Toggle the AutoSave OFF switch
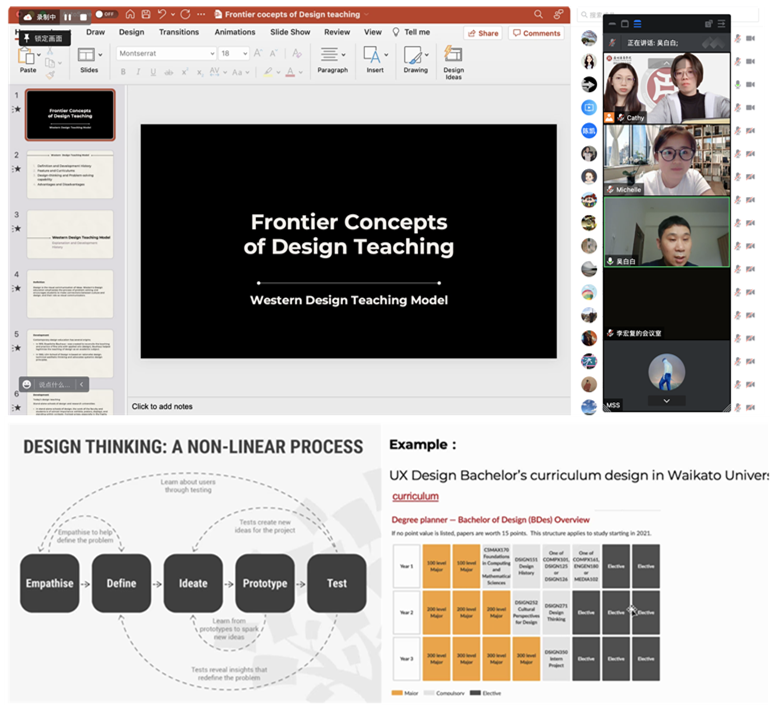 [x=104, y=15]
